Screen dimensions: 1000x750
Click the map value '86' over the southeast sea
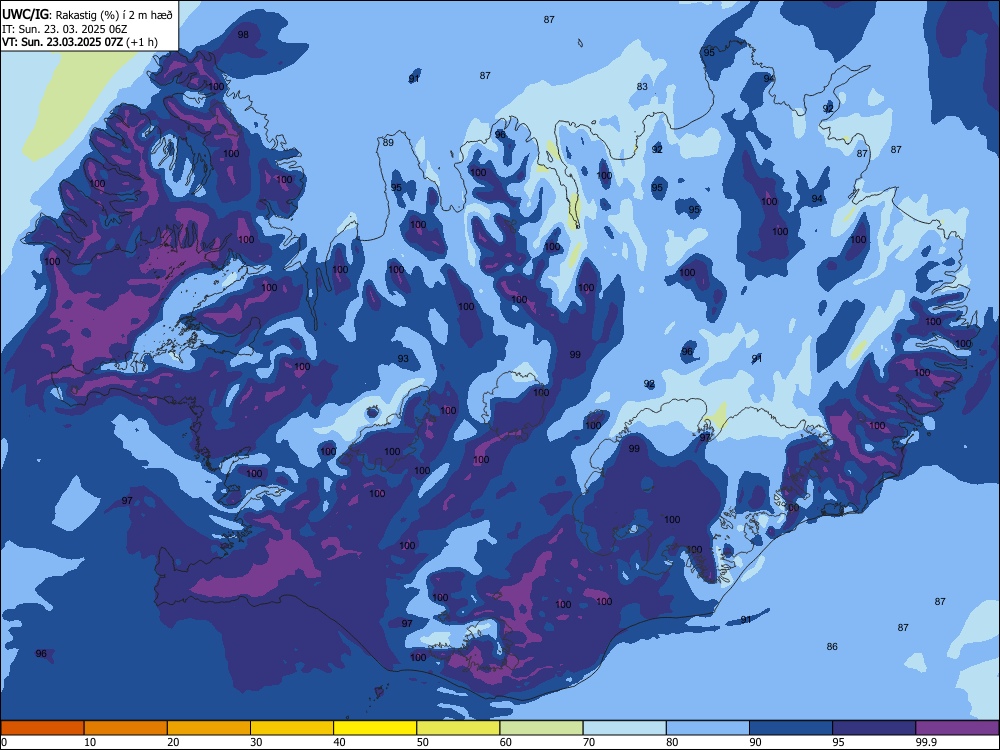(832, 647)
